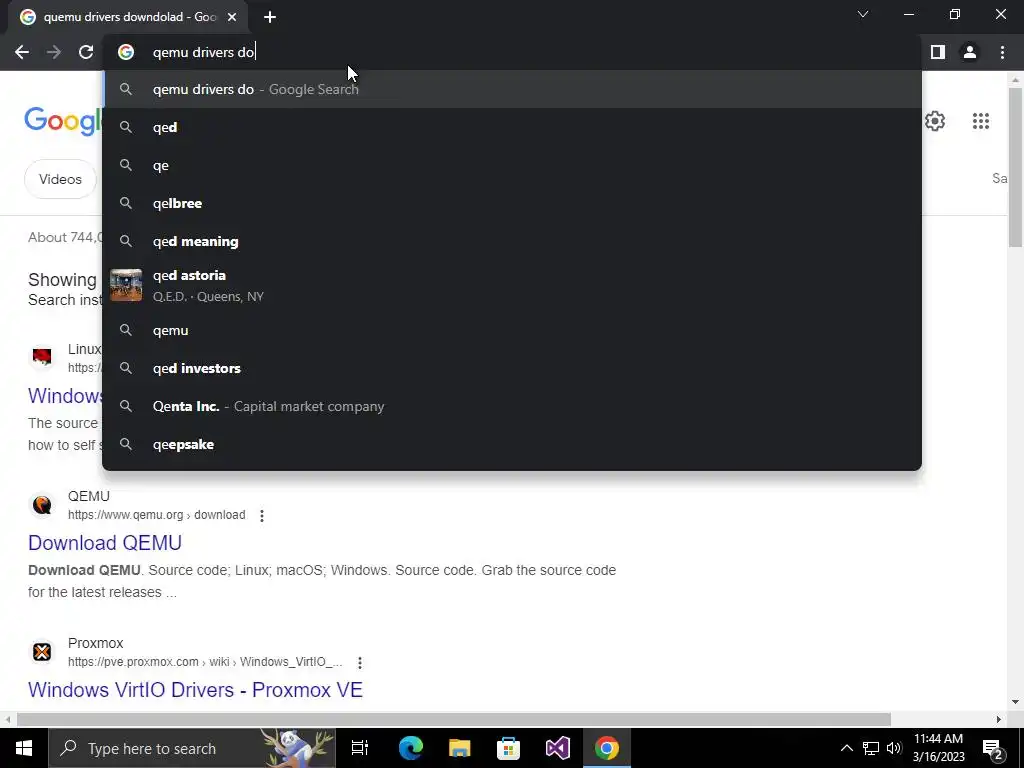The width and height of the screenshot is (1024, 768).
Task: Choose the 'qelbree' suggestion
Action: pos(512,203)
